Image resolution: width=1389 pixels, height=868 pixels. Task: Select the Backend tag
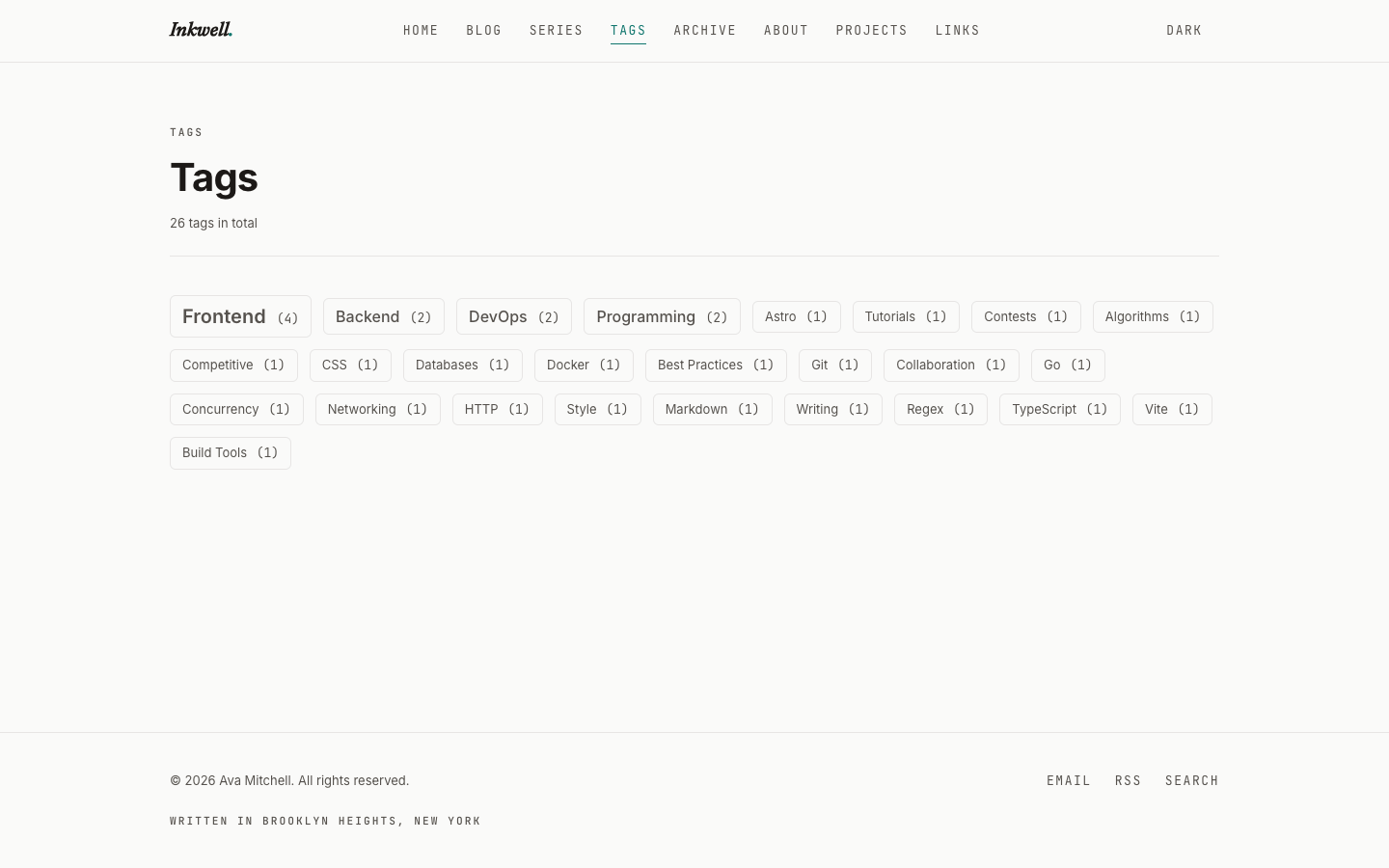(x=384, y=316)
